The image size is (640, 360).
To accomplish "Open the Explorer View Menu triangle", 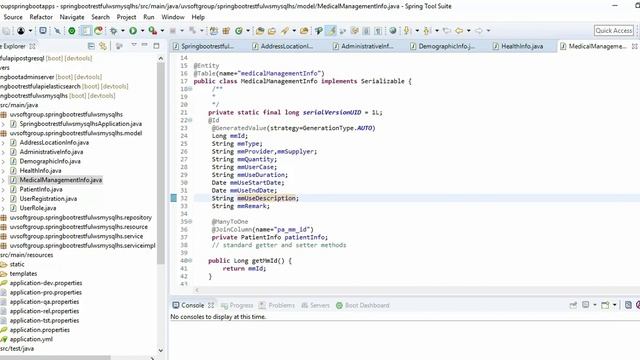I will click(134, 45).
